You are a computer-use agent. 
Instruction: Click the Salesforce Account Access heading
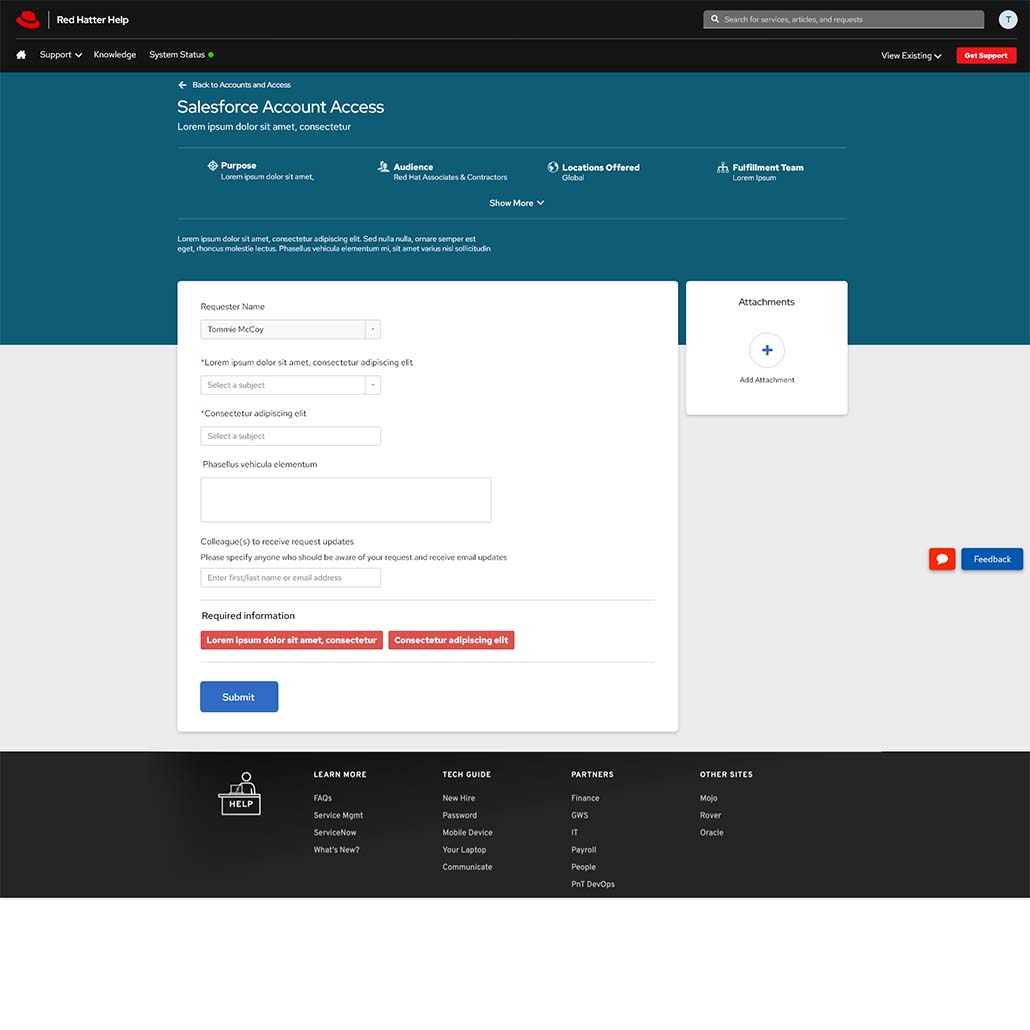pos(280,106)
